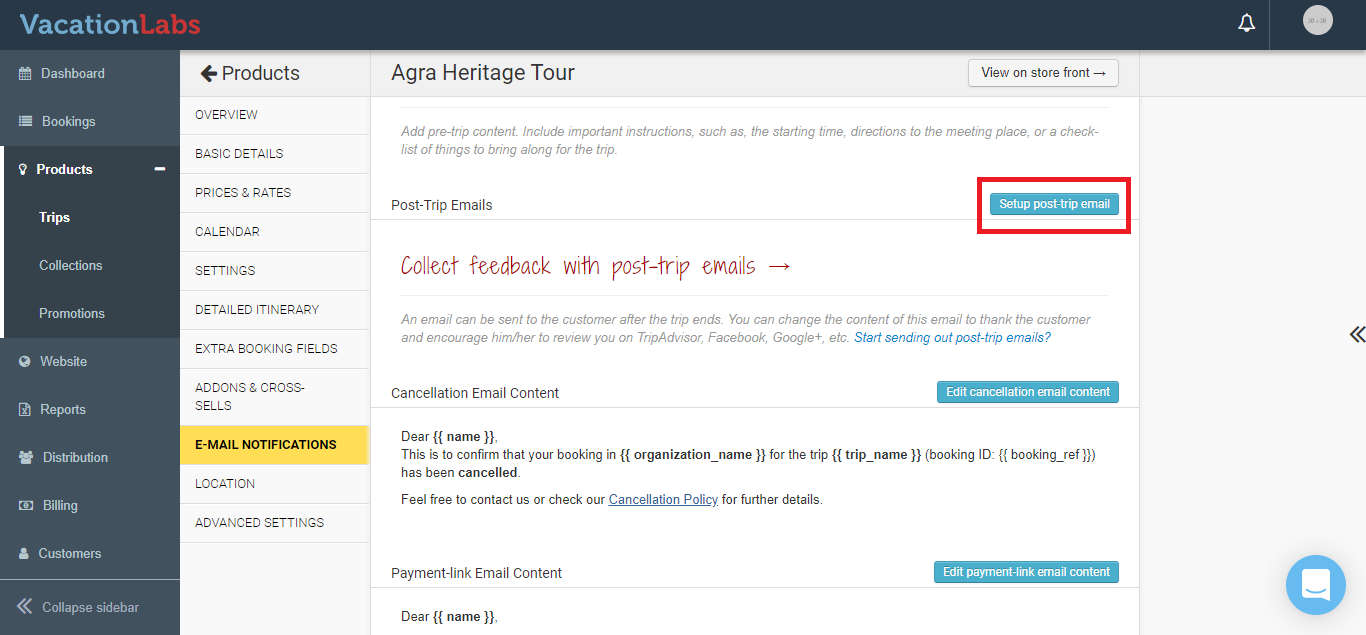Go back to Products list
1366x635 pixels.
(x=250, y=73)
